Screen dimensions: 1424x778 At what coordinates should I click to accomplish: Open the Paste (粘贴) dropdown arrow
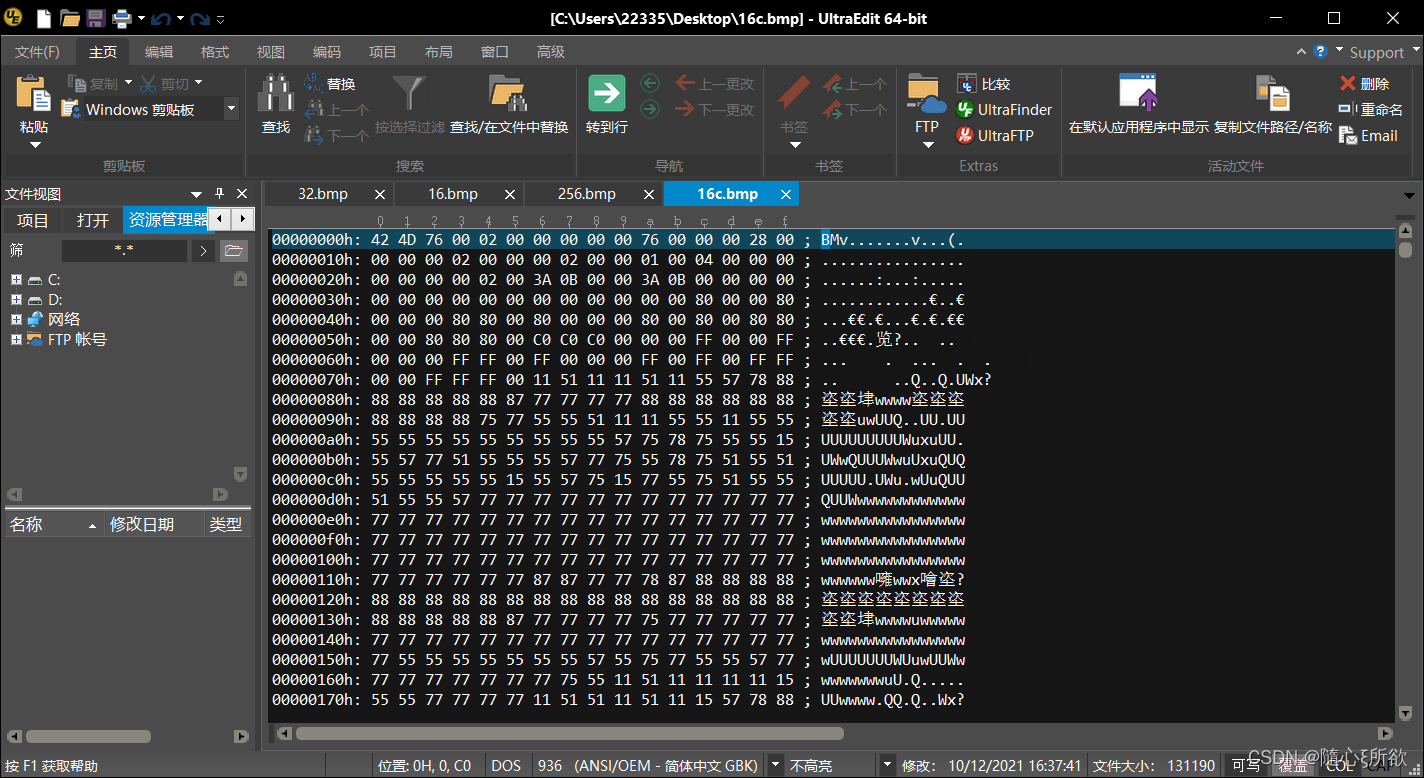[34, 145]
